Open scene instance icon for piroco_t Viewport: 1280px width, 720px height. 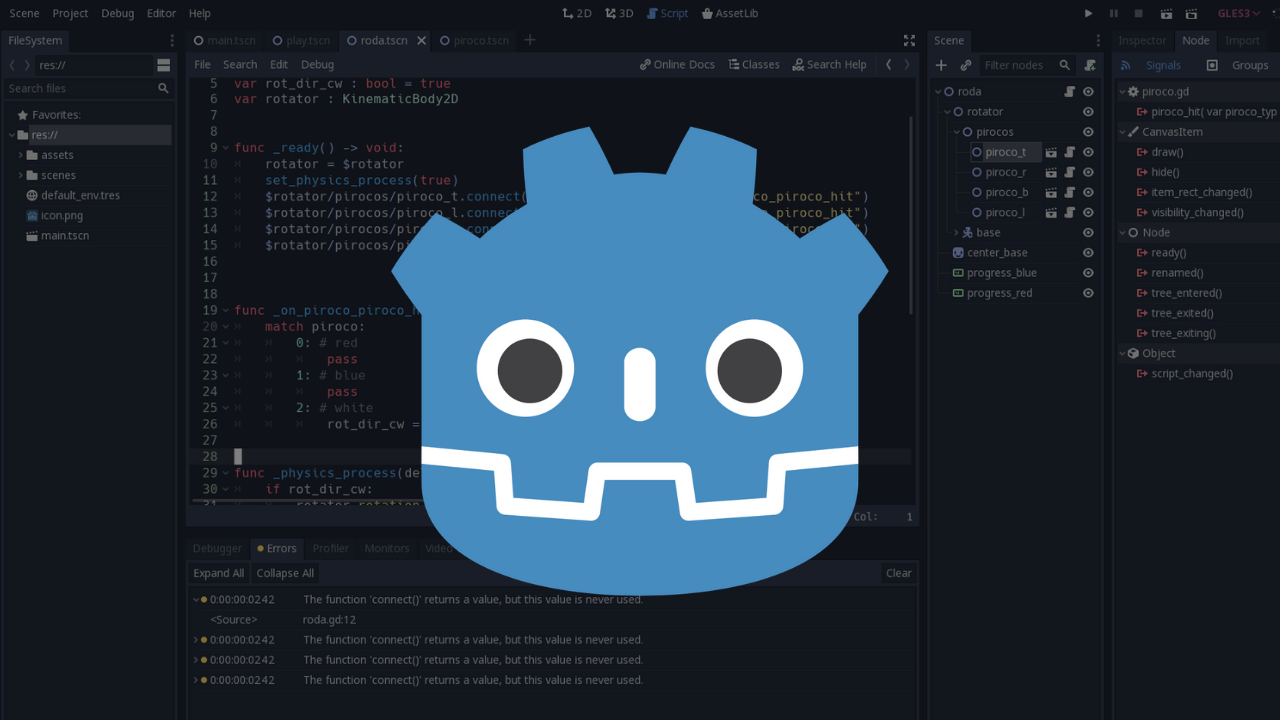coord(1051,152)
